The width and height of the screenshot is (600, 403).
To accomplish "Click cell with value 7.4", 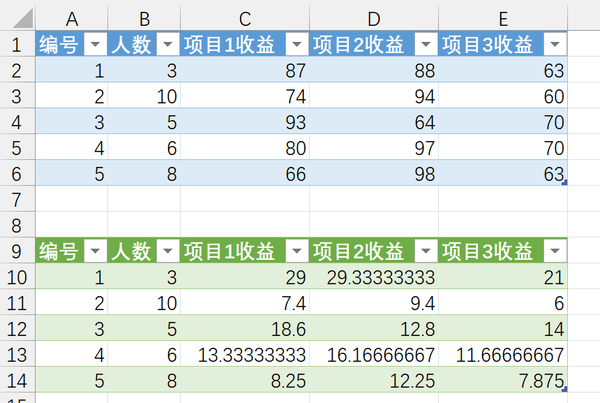I will coord(245,303).
